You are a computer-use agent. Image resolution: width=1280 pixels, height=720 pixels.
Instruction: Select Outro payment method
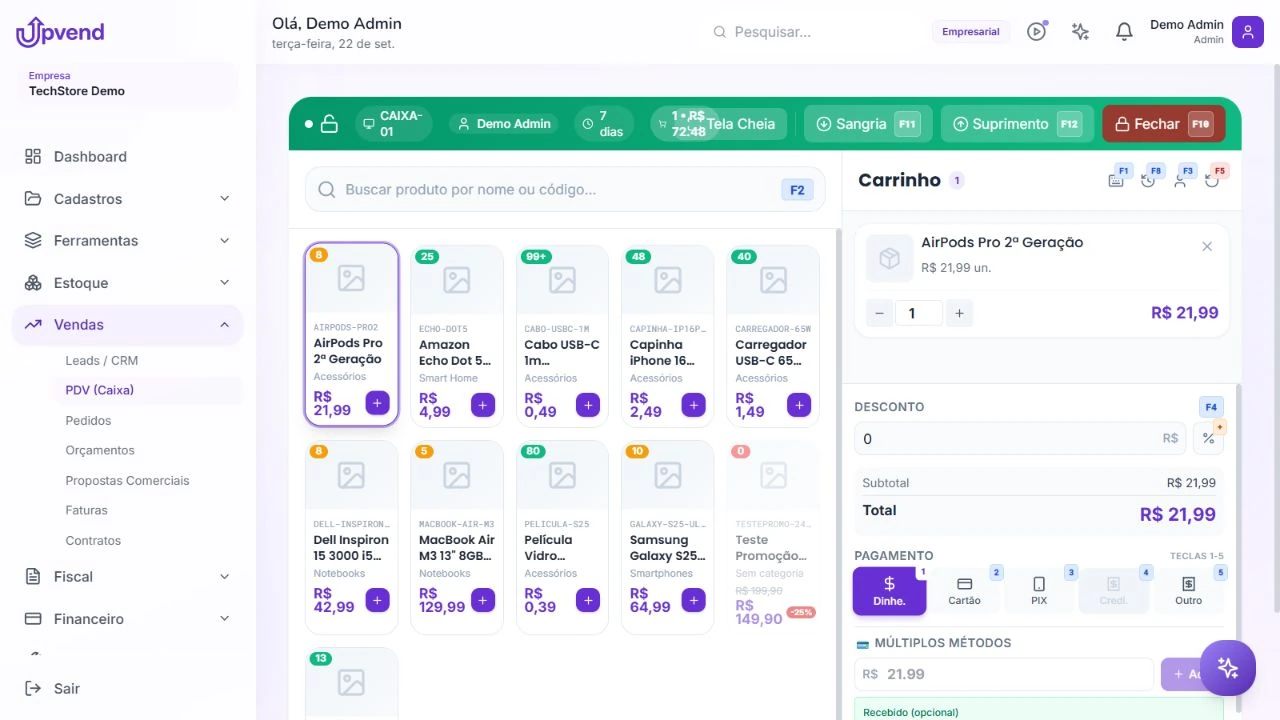point(1188,591)
